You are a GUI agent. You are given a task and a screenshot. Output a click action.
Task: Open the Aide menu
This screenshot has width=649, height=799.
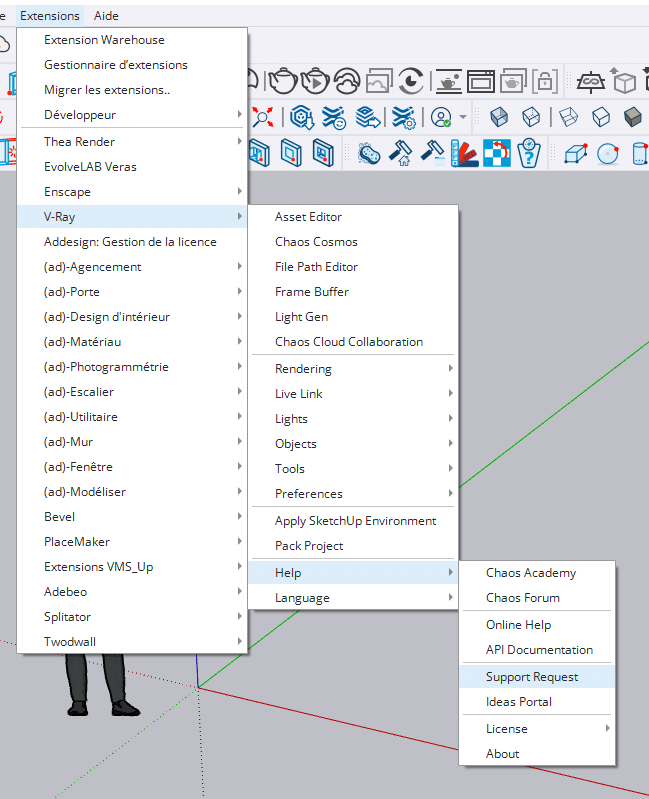point(105,16)
